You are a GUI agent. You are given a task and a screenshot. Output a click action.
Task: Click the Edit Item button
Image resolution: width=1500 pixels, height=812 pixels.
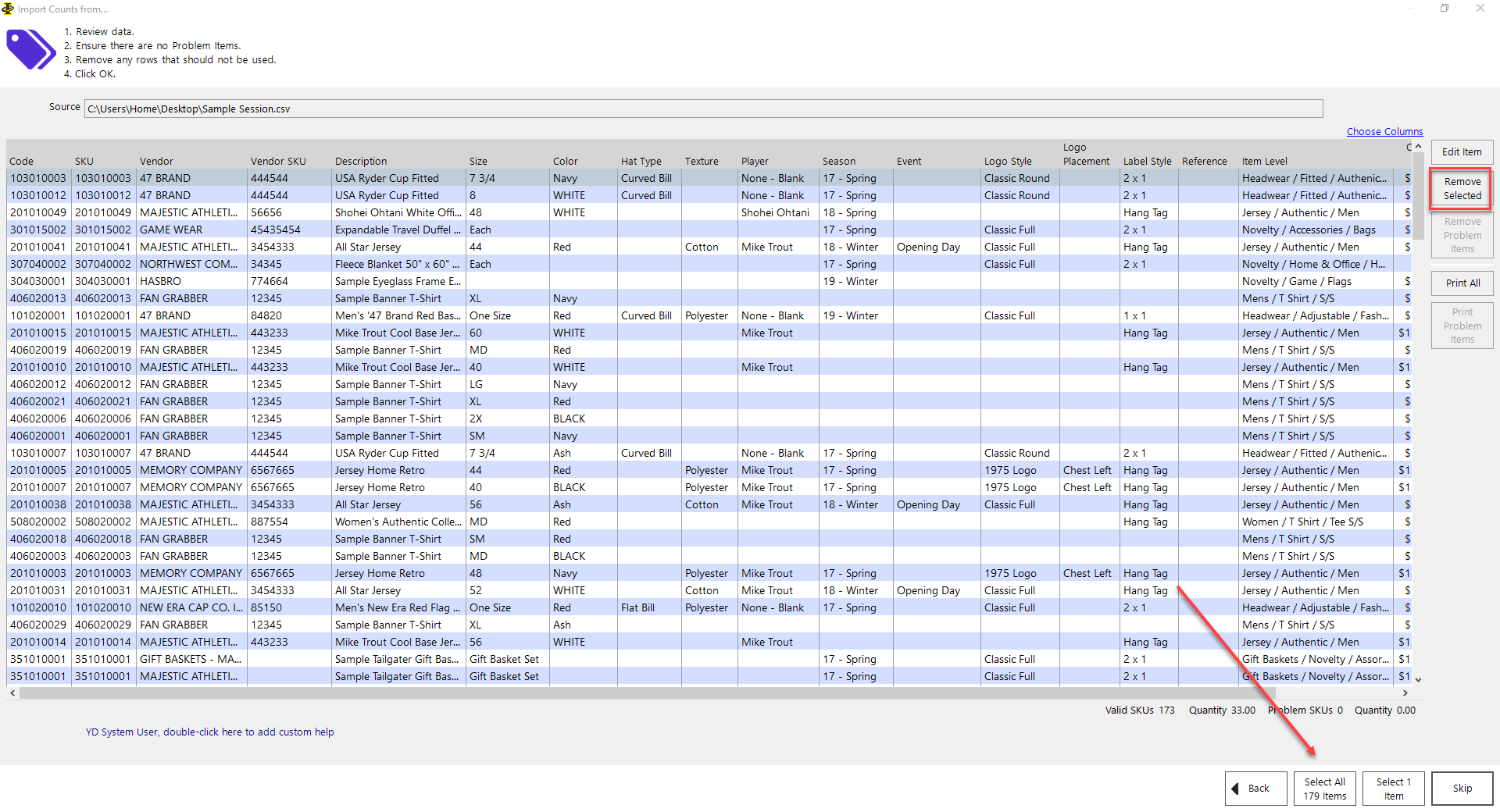(x=1462, y=152)
